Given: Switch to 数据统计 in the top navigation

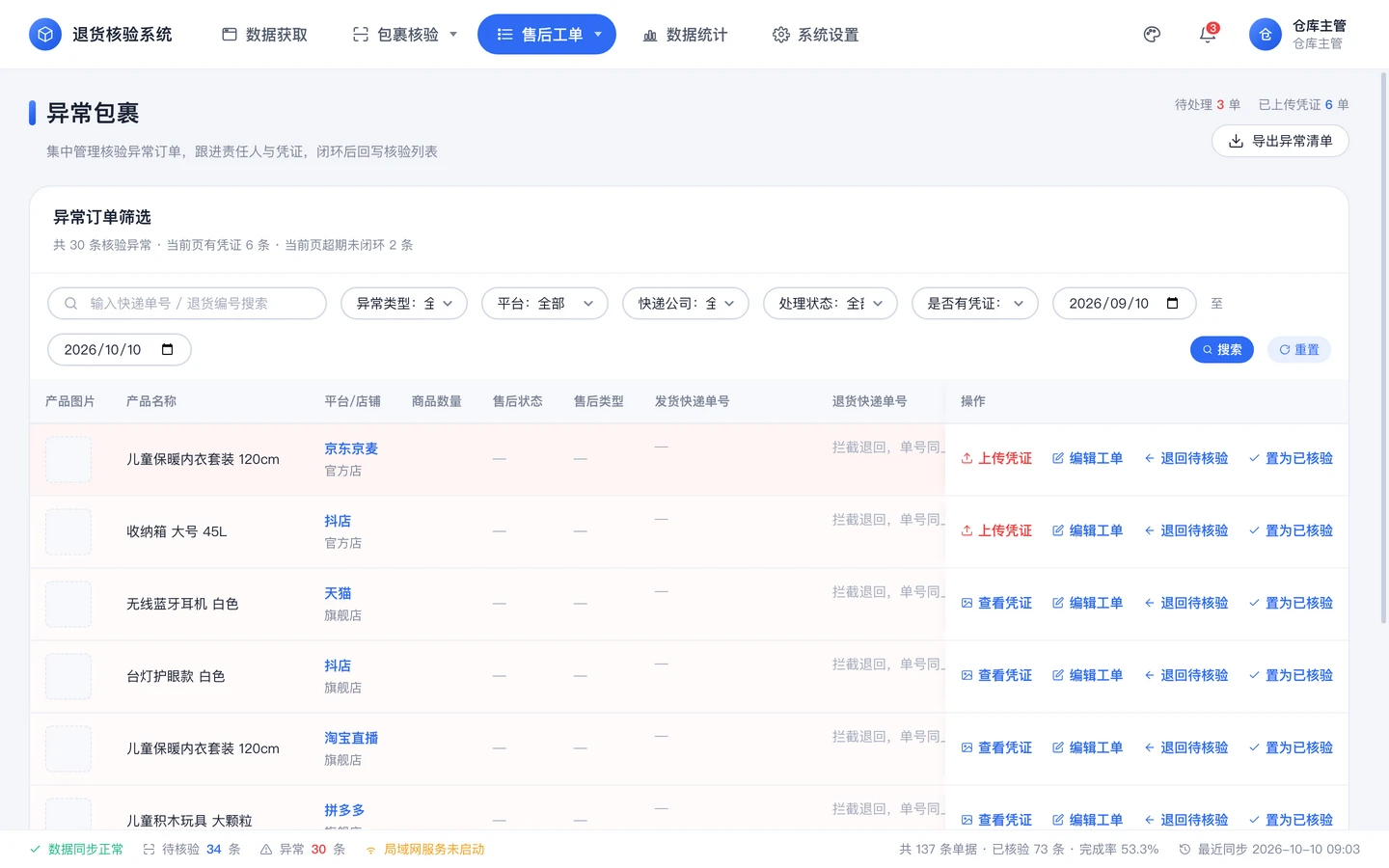Looking at the screenshot, I should pos(685,35).
